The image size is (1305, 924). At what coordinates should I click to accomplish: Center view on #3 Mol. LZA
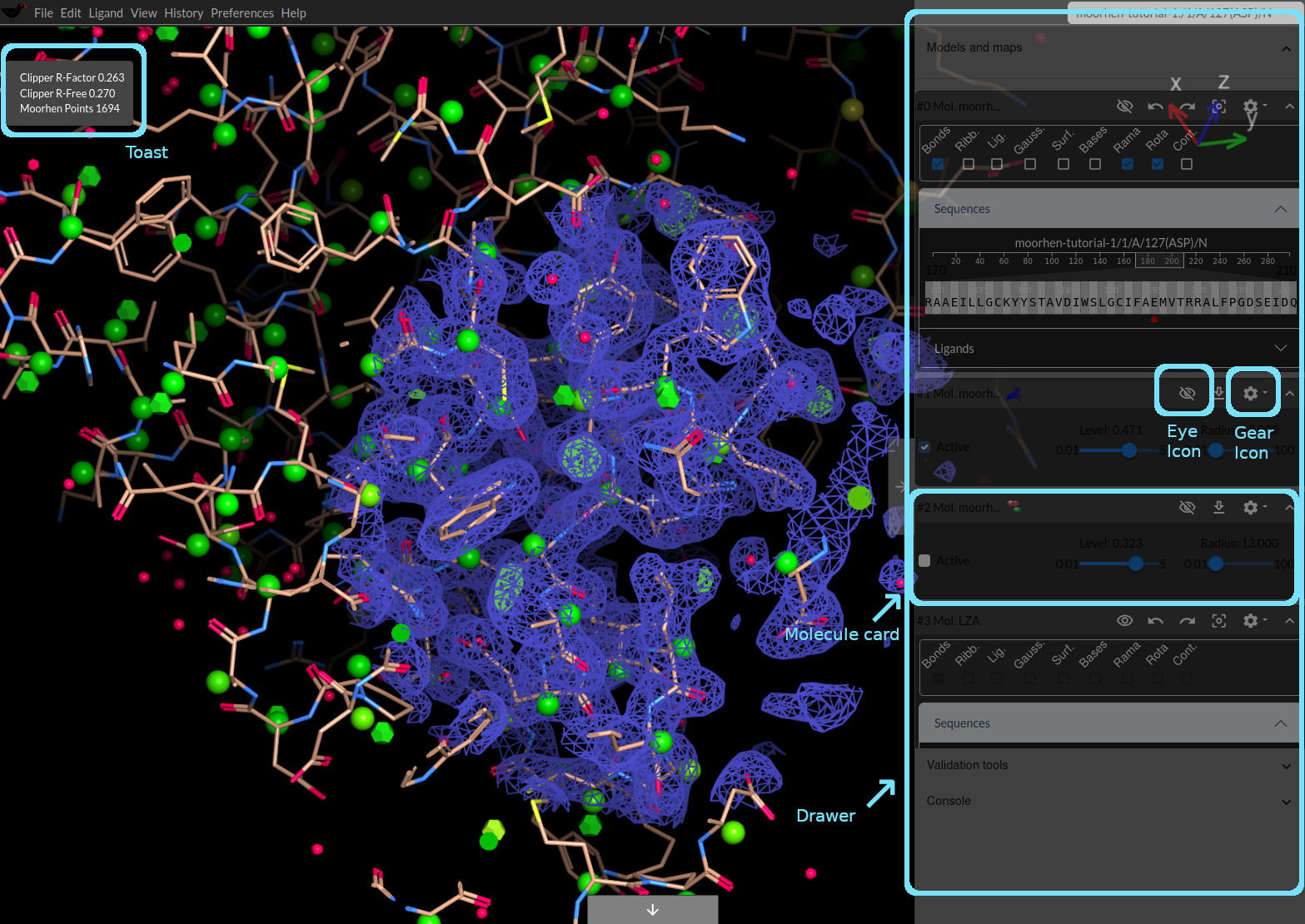pos(1218,621)
